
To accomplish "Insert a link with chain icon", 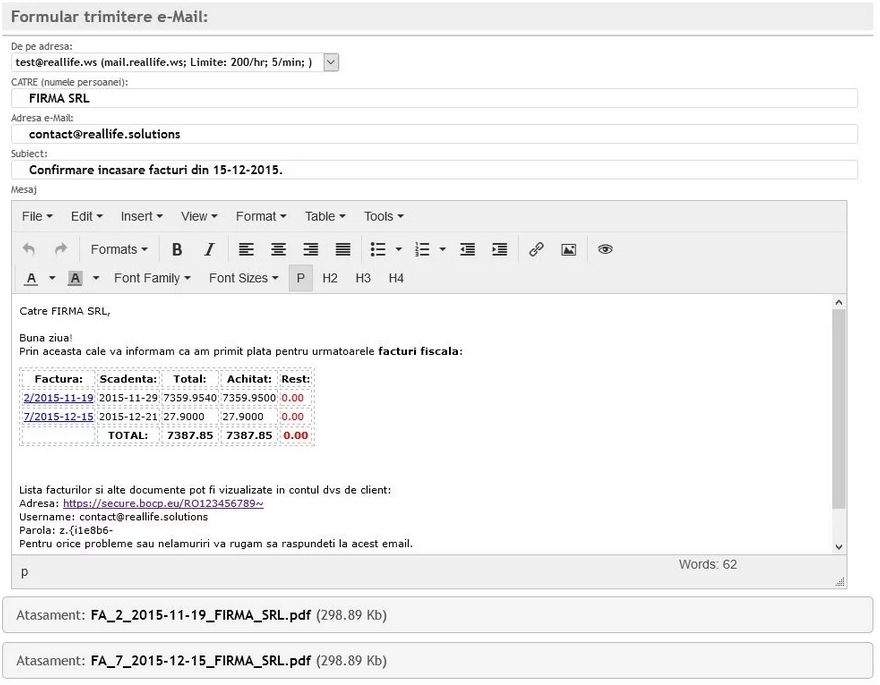I will pyautogui.click(x=536, y=250).
